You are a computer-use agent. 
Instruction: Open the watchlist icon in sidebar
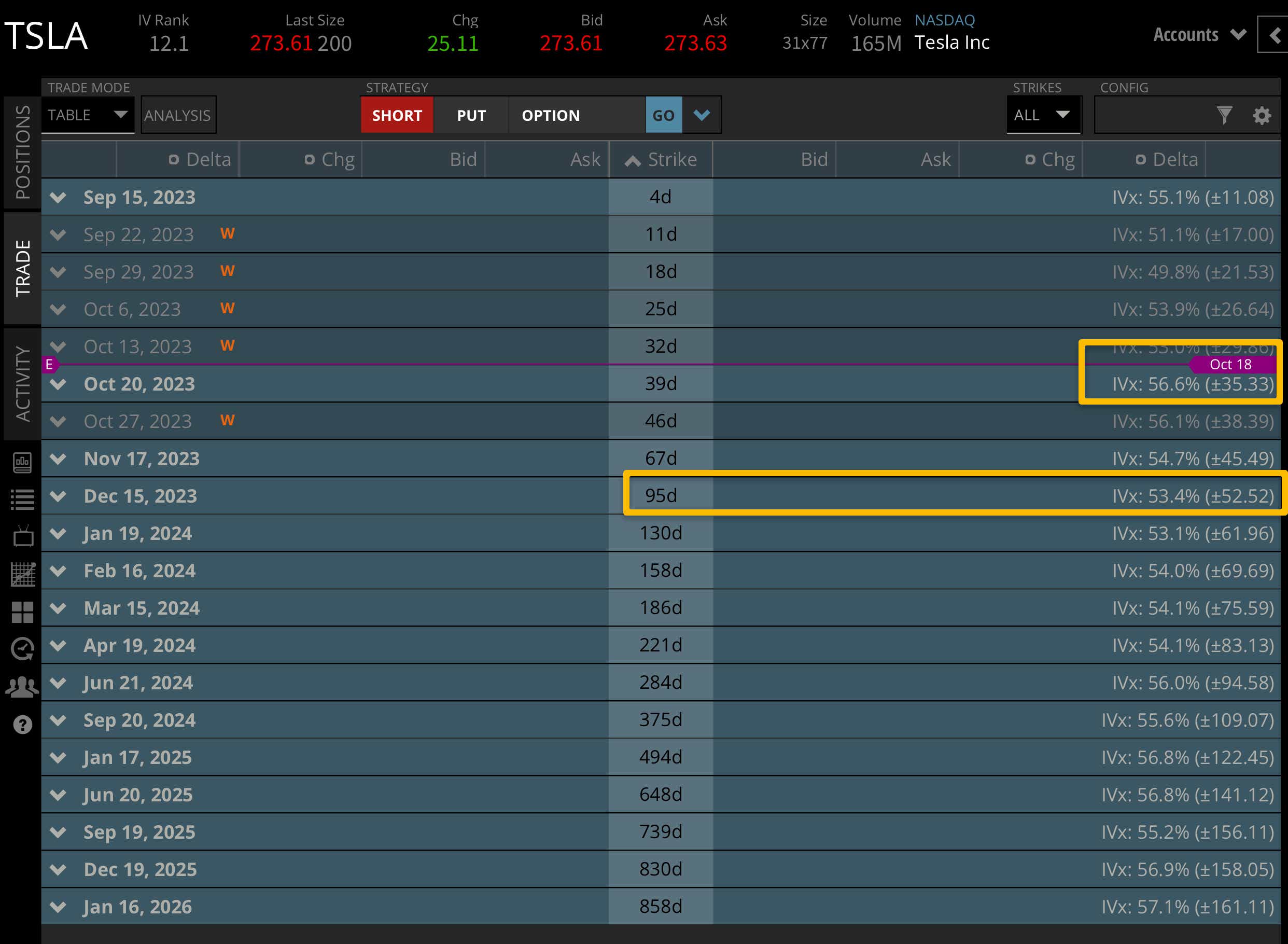tap(23, 500)
